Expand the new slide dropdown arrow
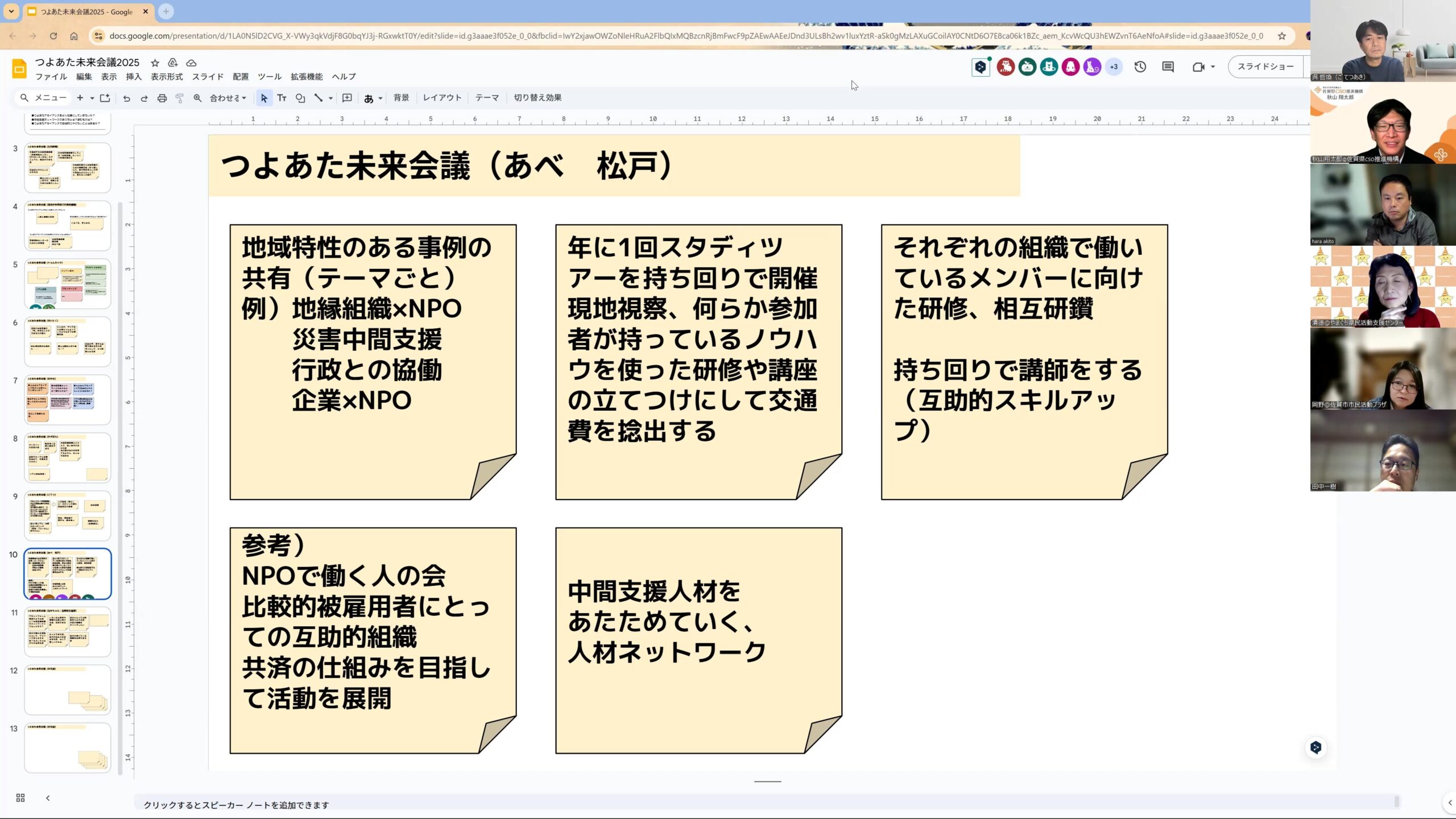The height and width of the screenshot is (819, 1456). tap(92, 98)
